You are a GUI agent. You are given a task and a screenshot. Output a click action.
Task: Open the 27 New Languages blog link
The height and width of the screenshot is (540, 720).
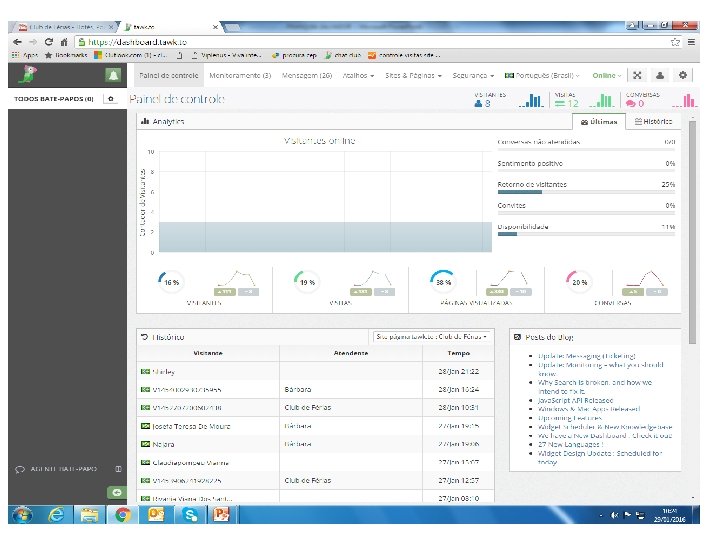pyautogui.click(x=570, y=444)
